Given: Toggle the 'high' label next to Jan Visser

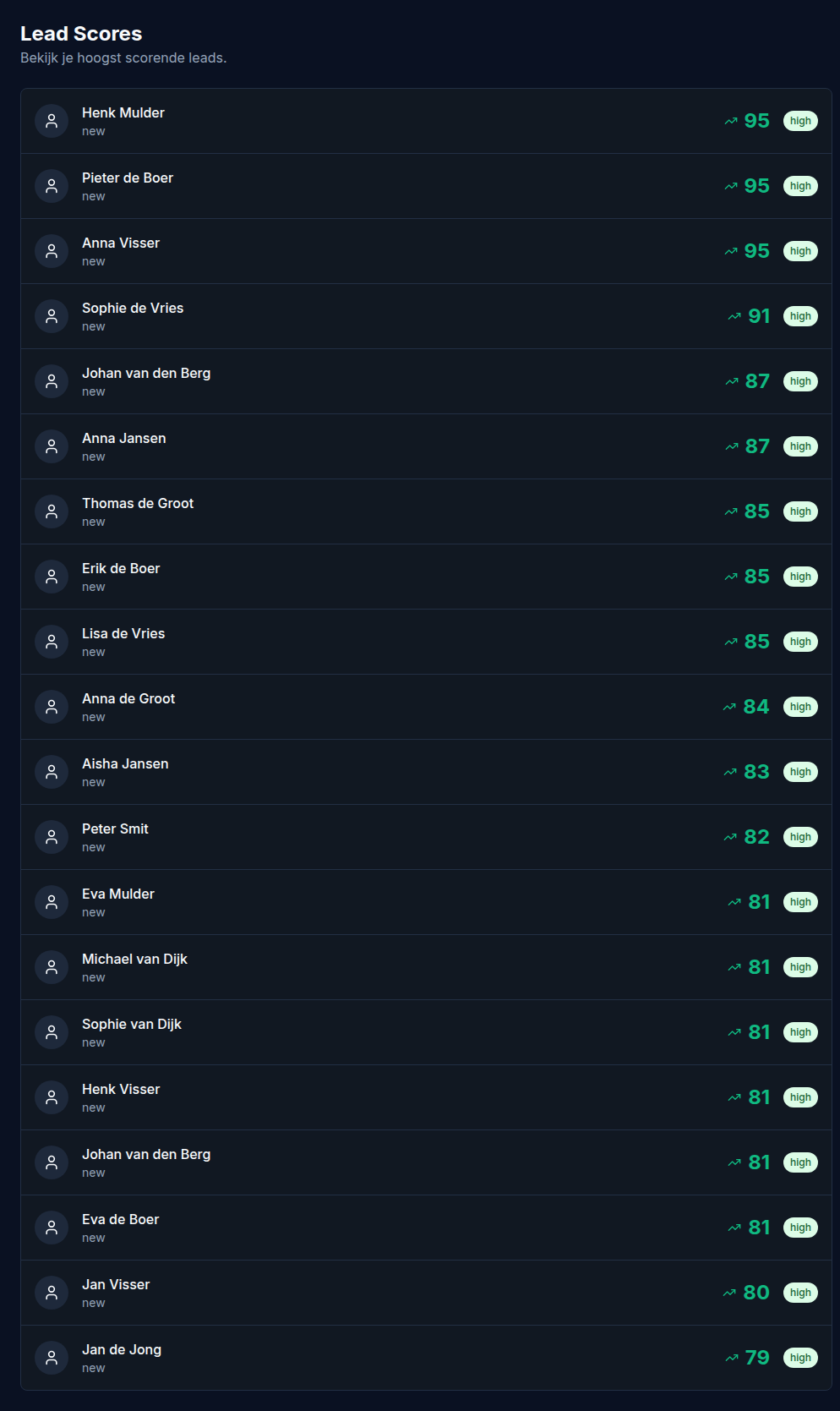Looking at the screenshot, I should coord(799,1292).
